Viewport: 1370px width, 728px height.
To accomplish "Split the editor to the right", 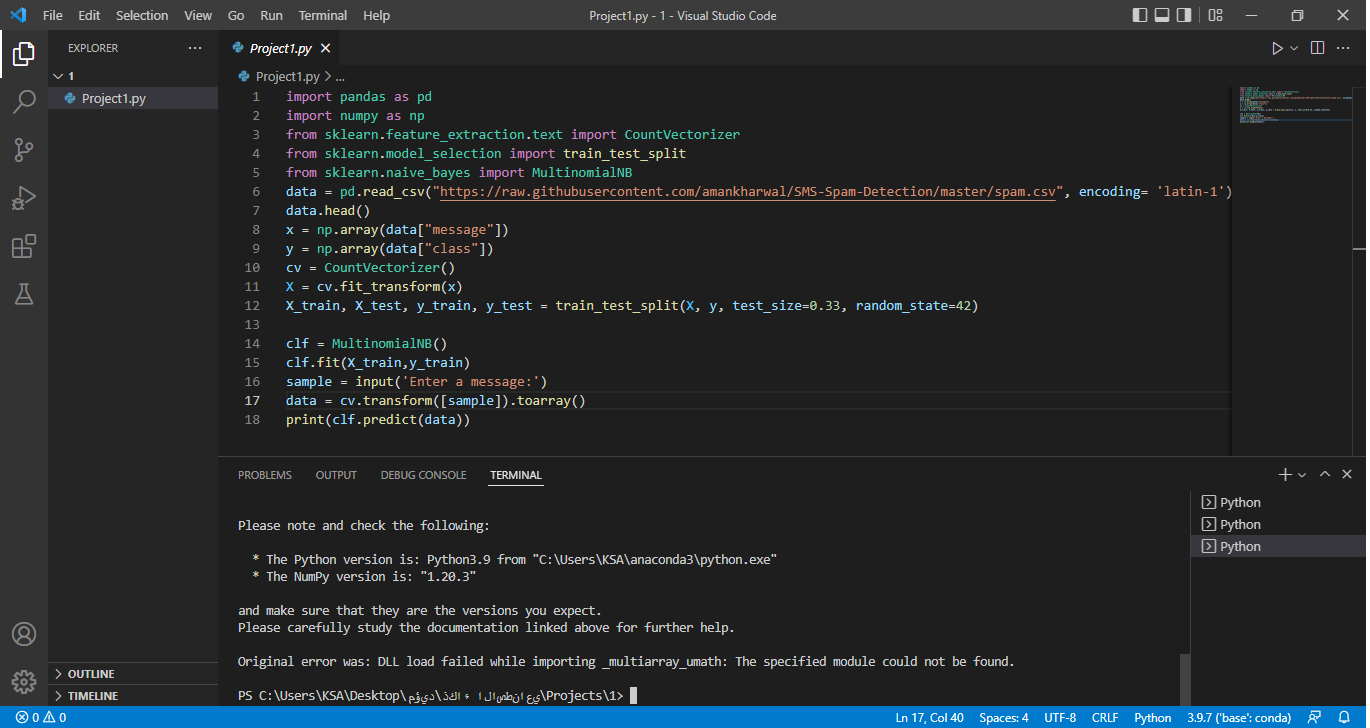I will coord(1316,47).
